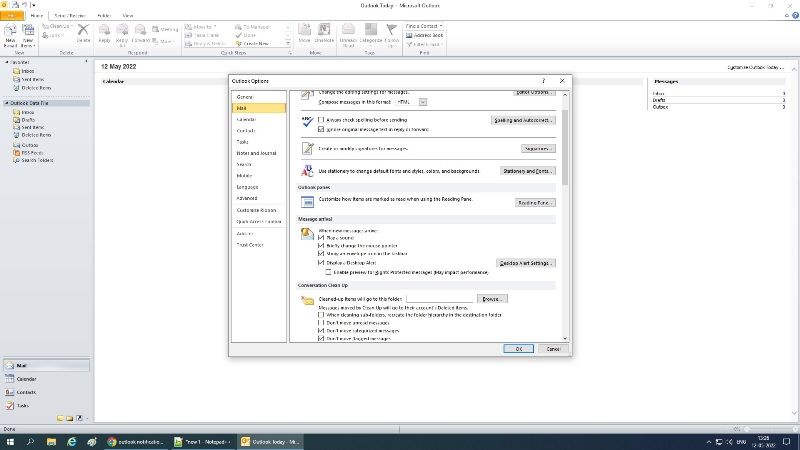Switch to View ribbon tab
Viewport: 800px width, 450px height.
[x=128, y=16]
